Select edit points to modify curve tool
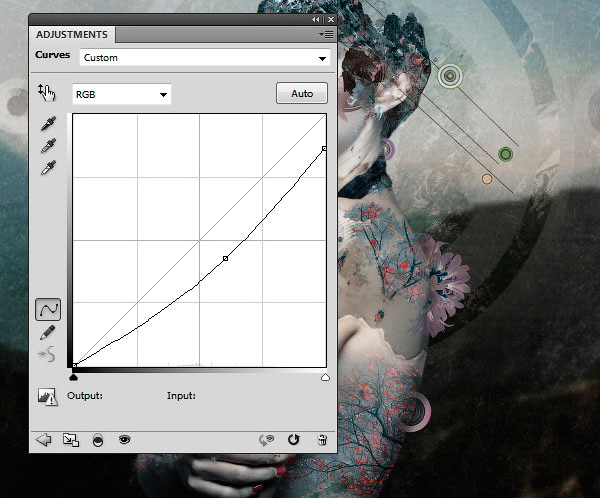 [48, 309]
